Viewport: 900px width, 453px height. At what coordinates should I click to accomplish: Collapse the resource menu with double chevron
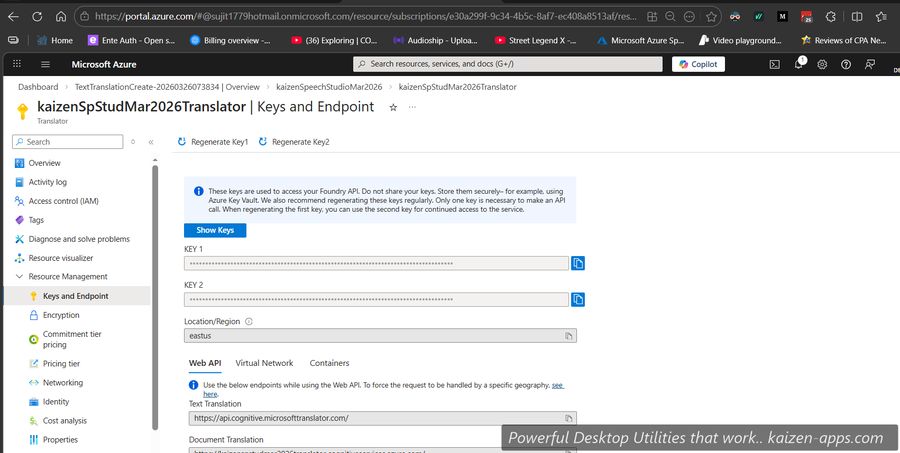(x=151, y=142)
